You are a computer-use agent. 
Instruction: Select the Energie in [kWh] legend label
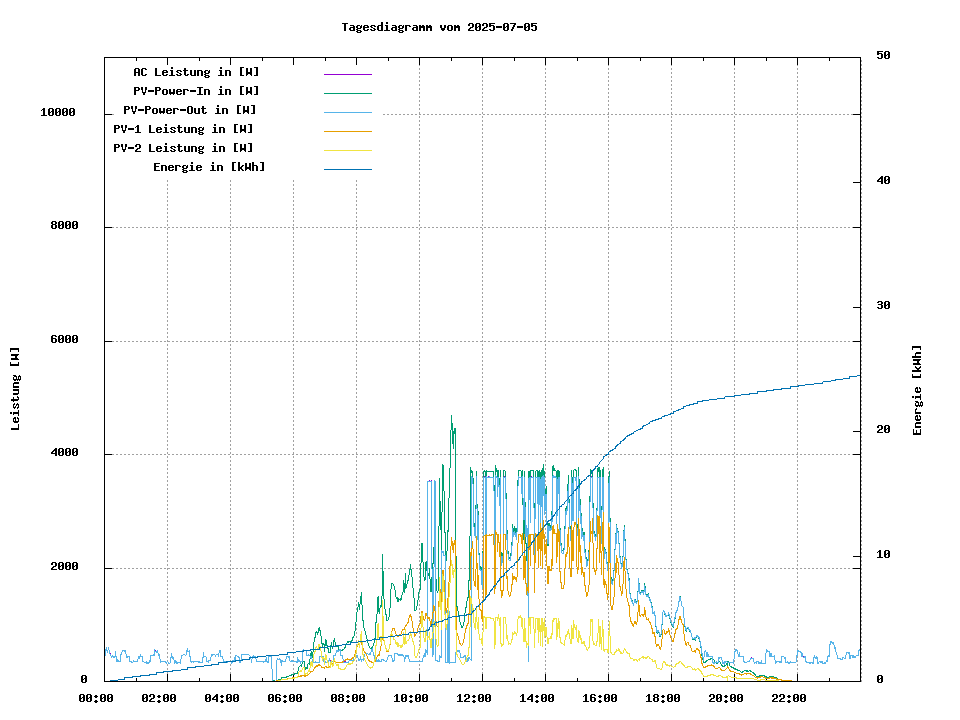(x=209, y=167)
